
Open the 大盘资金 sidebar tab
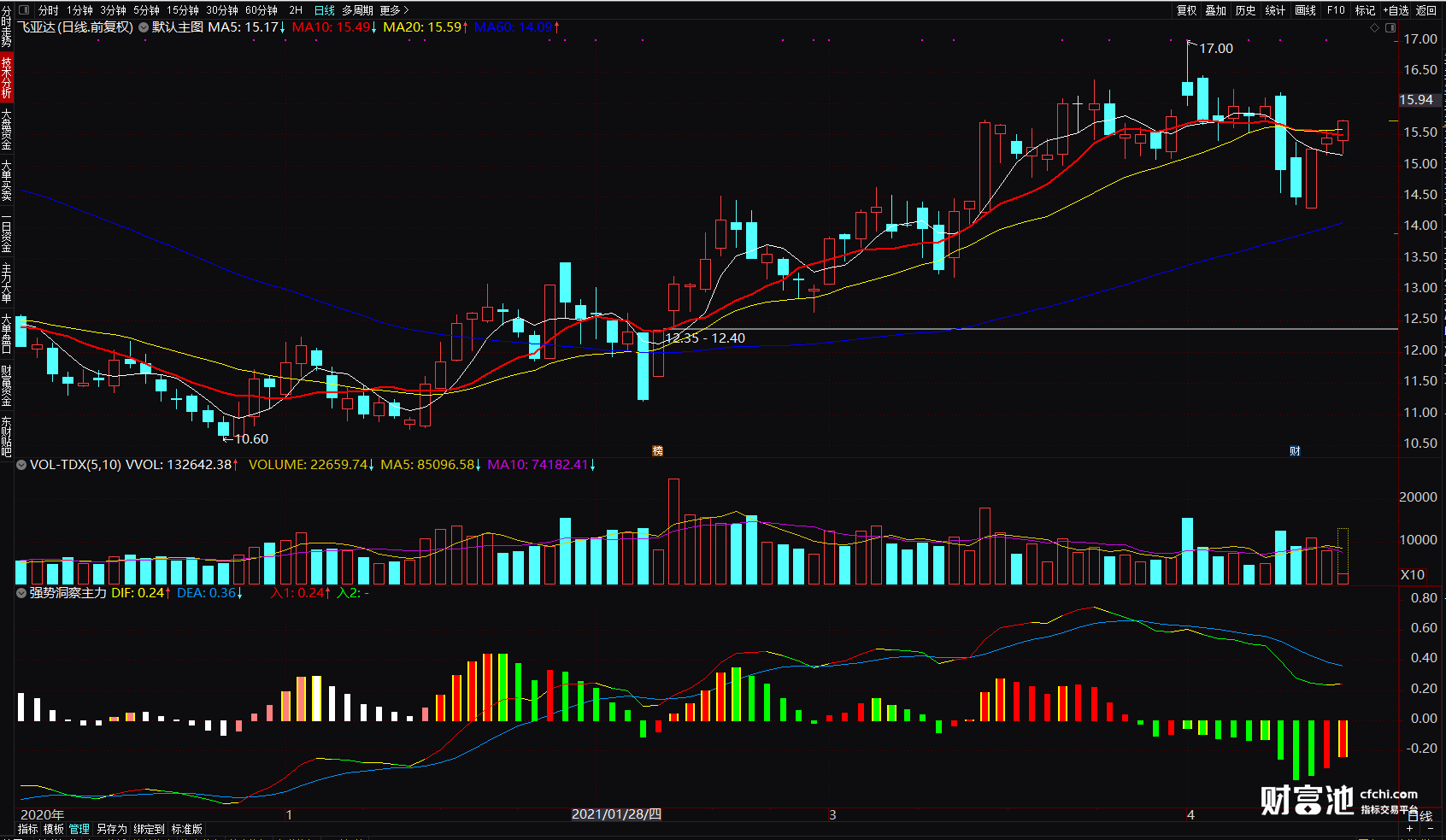click(x=6, y=129)
